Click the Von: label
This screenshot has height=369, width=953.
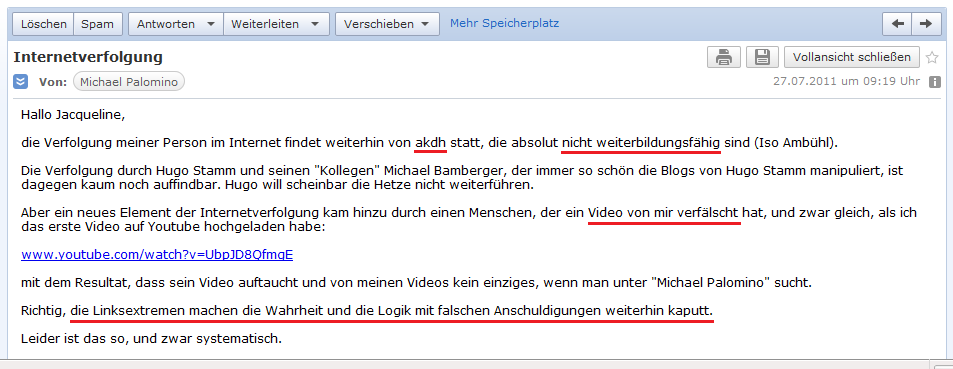coord(53,82)
